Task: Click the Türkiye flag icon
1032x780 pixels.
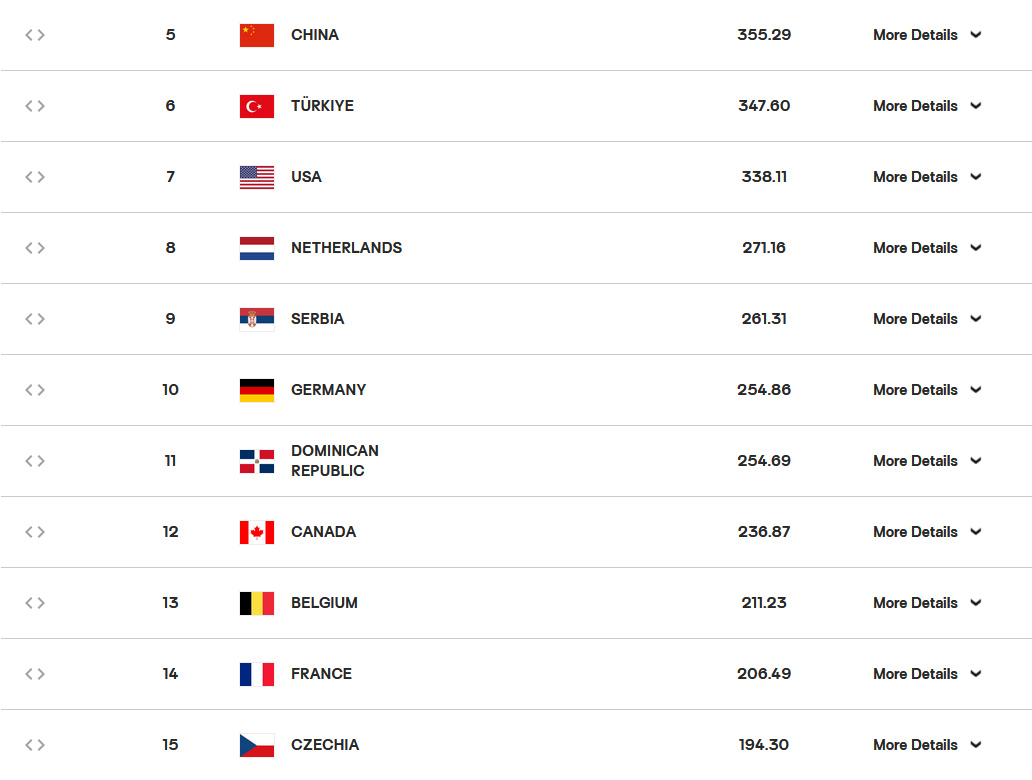Action: [257, 106]
